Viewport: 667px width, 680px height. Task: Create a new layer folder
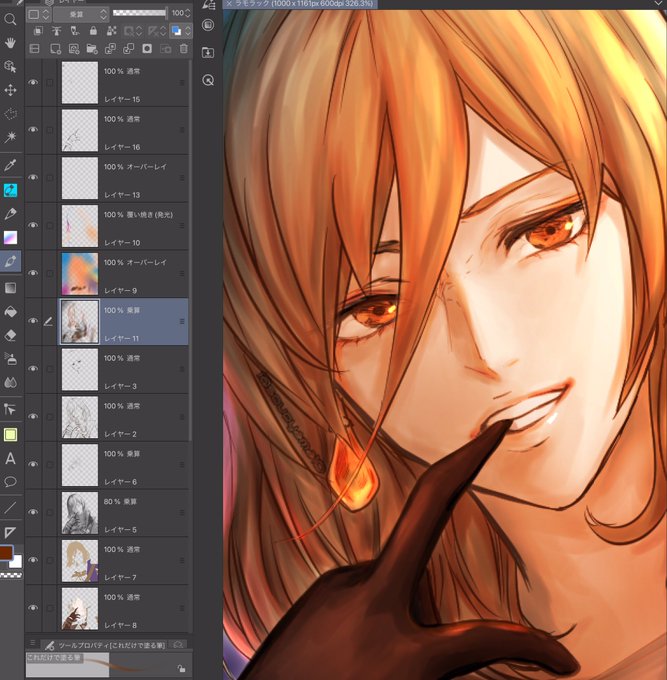92,49
